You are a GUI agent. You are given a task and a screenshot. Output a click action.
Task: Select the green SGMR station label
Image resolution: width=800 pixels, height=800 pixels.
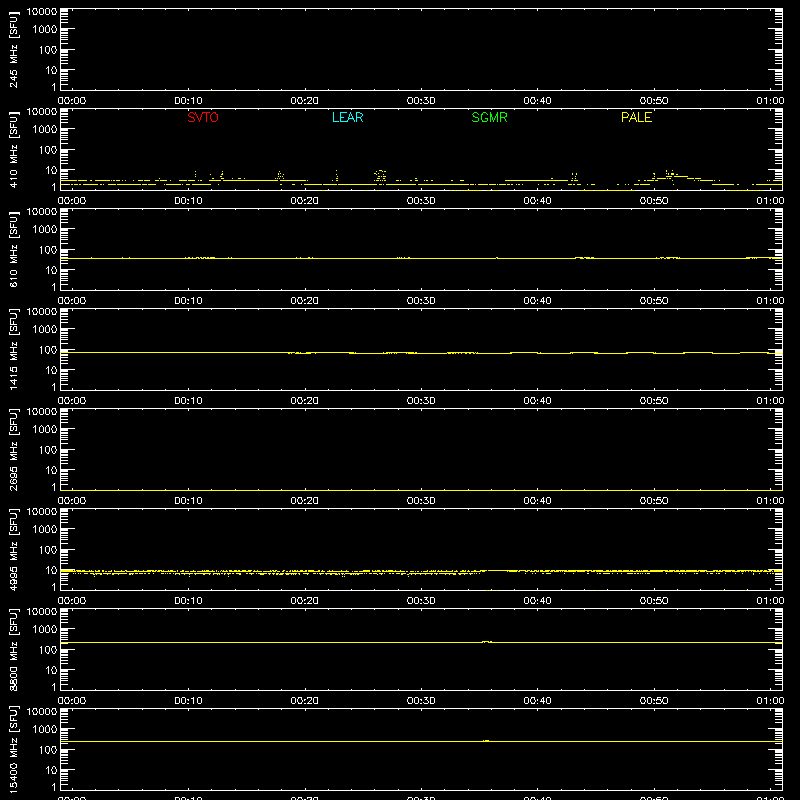click(x=489, y=117)
